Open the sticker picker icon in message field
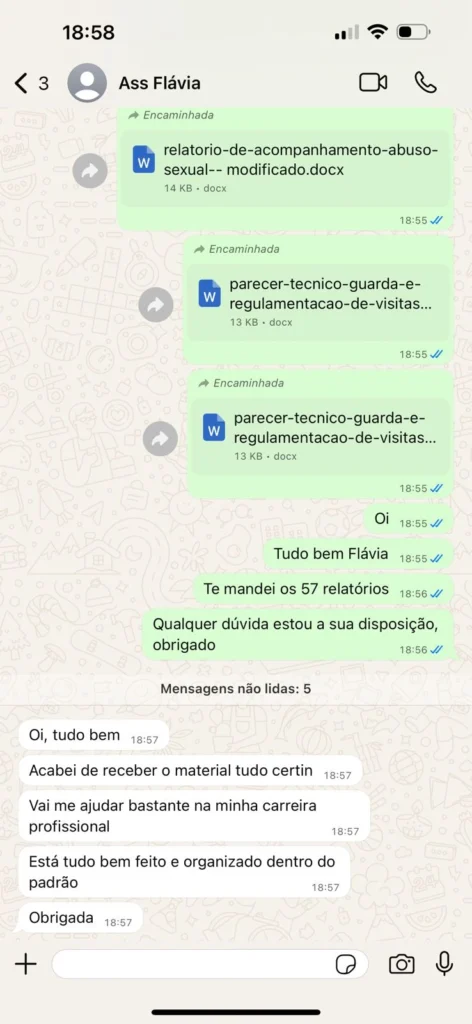Image resolution: width=472 pixels, height=1024 pixels. (x=345, y=964)
